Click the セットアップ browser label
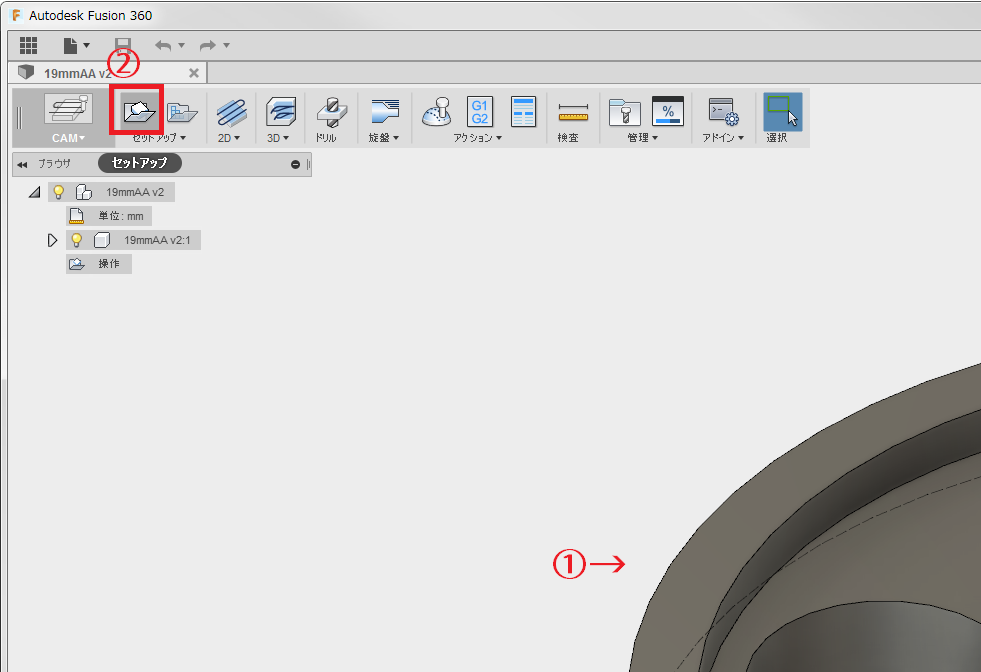Image resolution: width=981 pixels, height=672 pixels. coord(140,163)
